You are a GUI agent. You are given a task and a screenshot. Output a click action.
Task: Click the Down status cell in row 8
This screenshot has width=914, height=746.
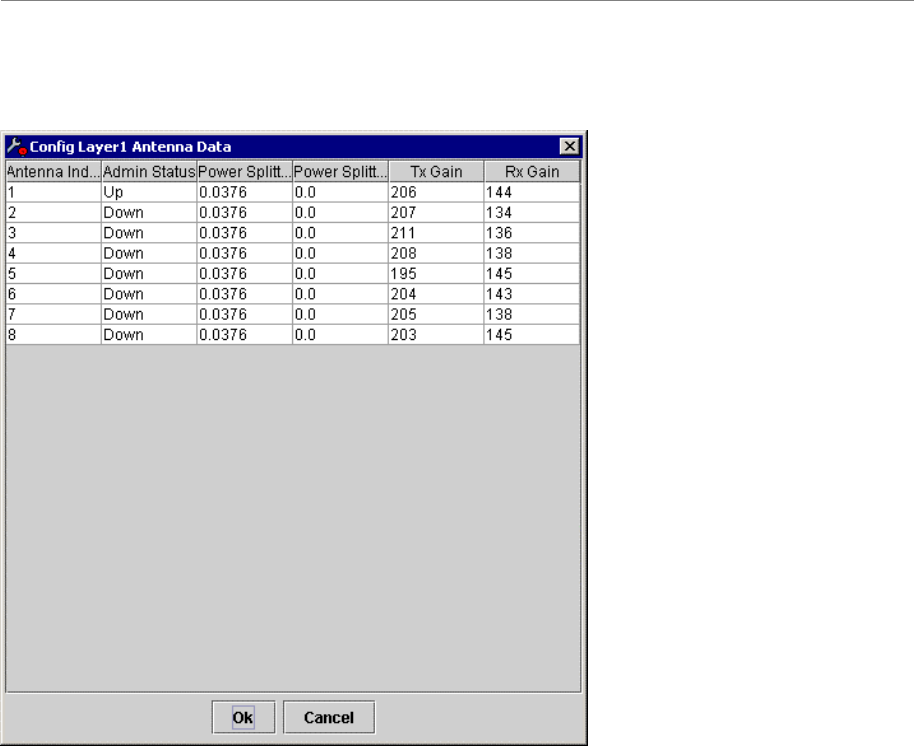149,335
